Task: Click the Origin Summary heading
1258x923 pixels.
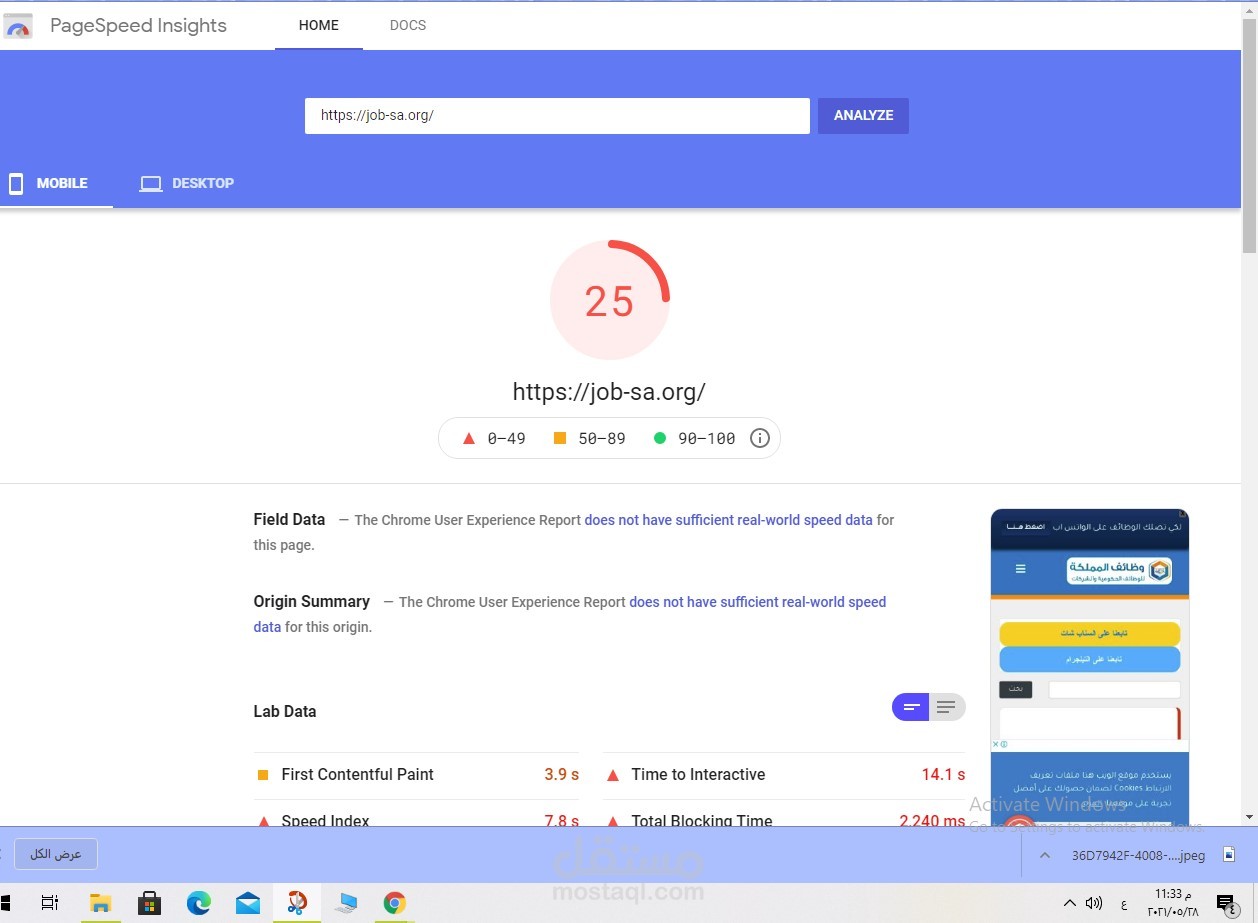Action: pyautogui.click(x=311, y=601)
